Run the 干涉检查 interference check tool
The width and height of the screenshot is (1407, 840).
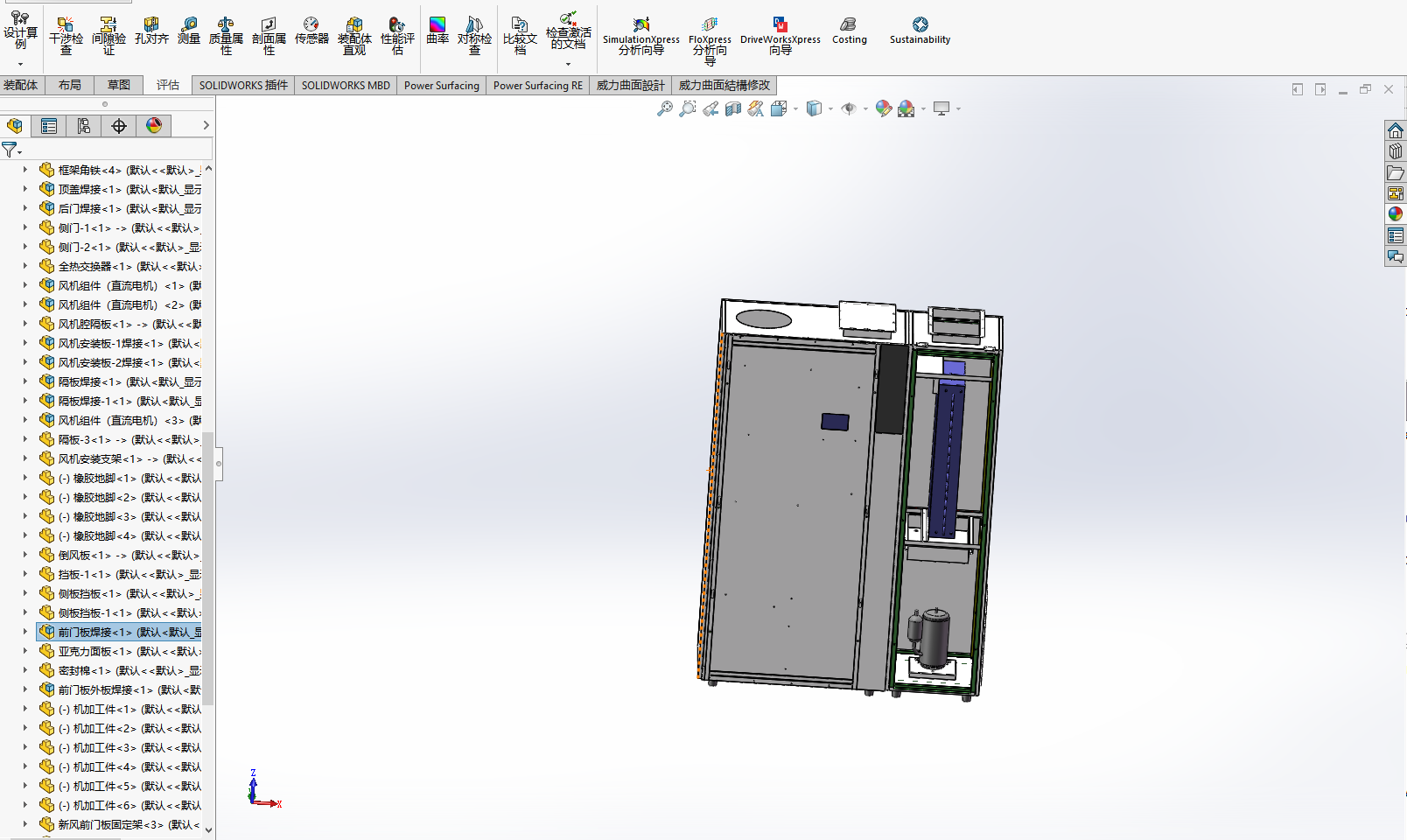(x=66, y=33)
